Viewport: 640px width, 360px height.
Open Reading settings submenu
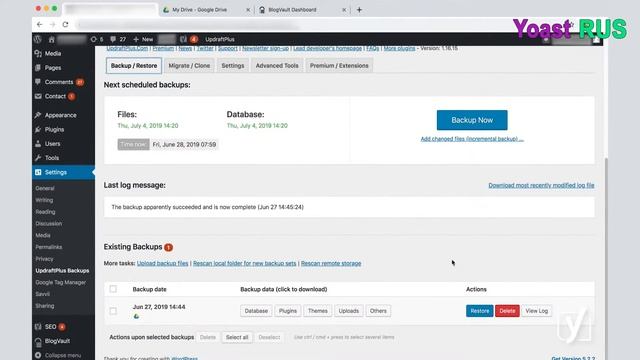45,212
